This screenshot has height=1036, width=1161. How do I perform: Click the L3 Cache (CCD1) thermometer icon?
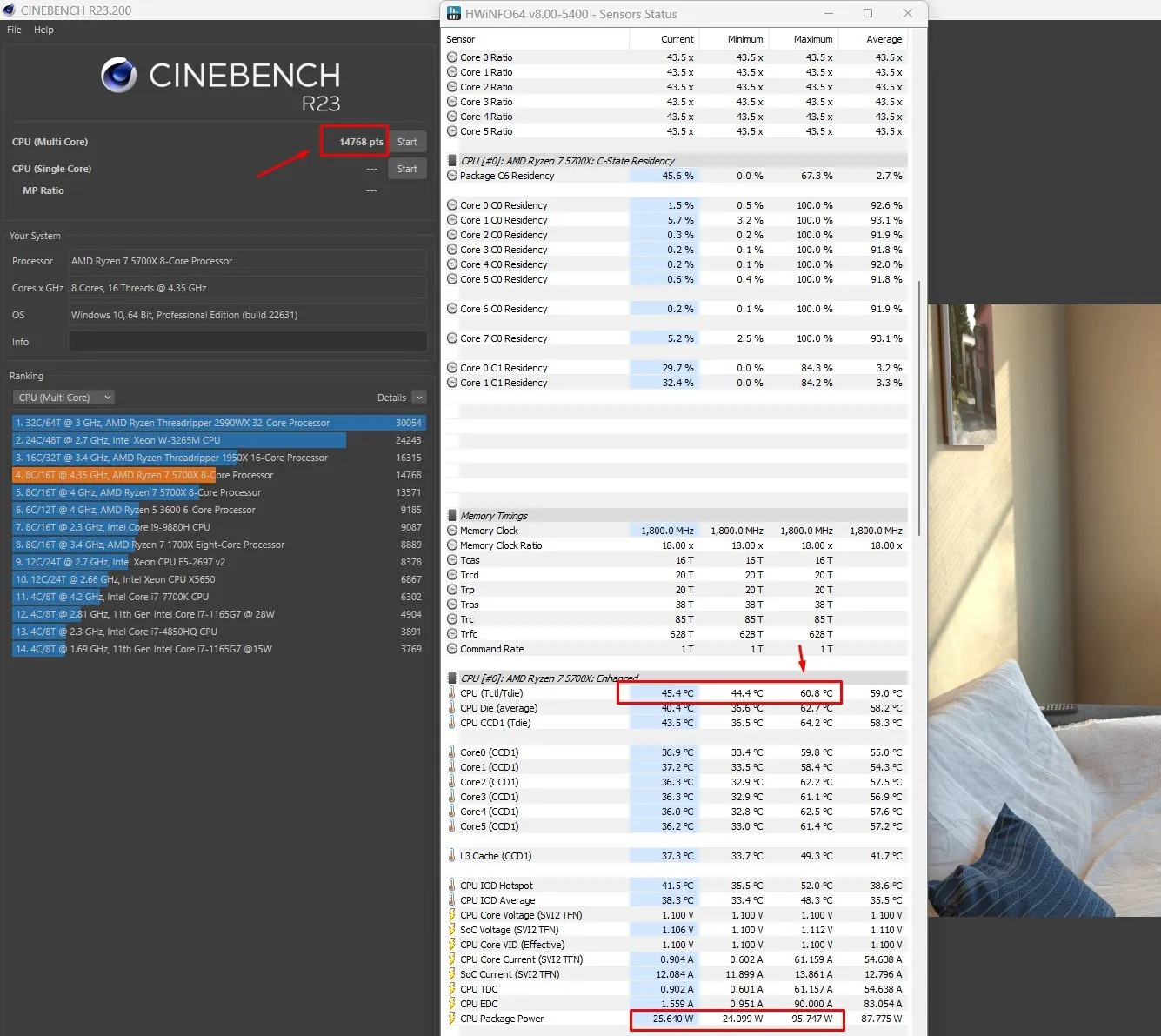(452, 856)
